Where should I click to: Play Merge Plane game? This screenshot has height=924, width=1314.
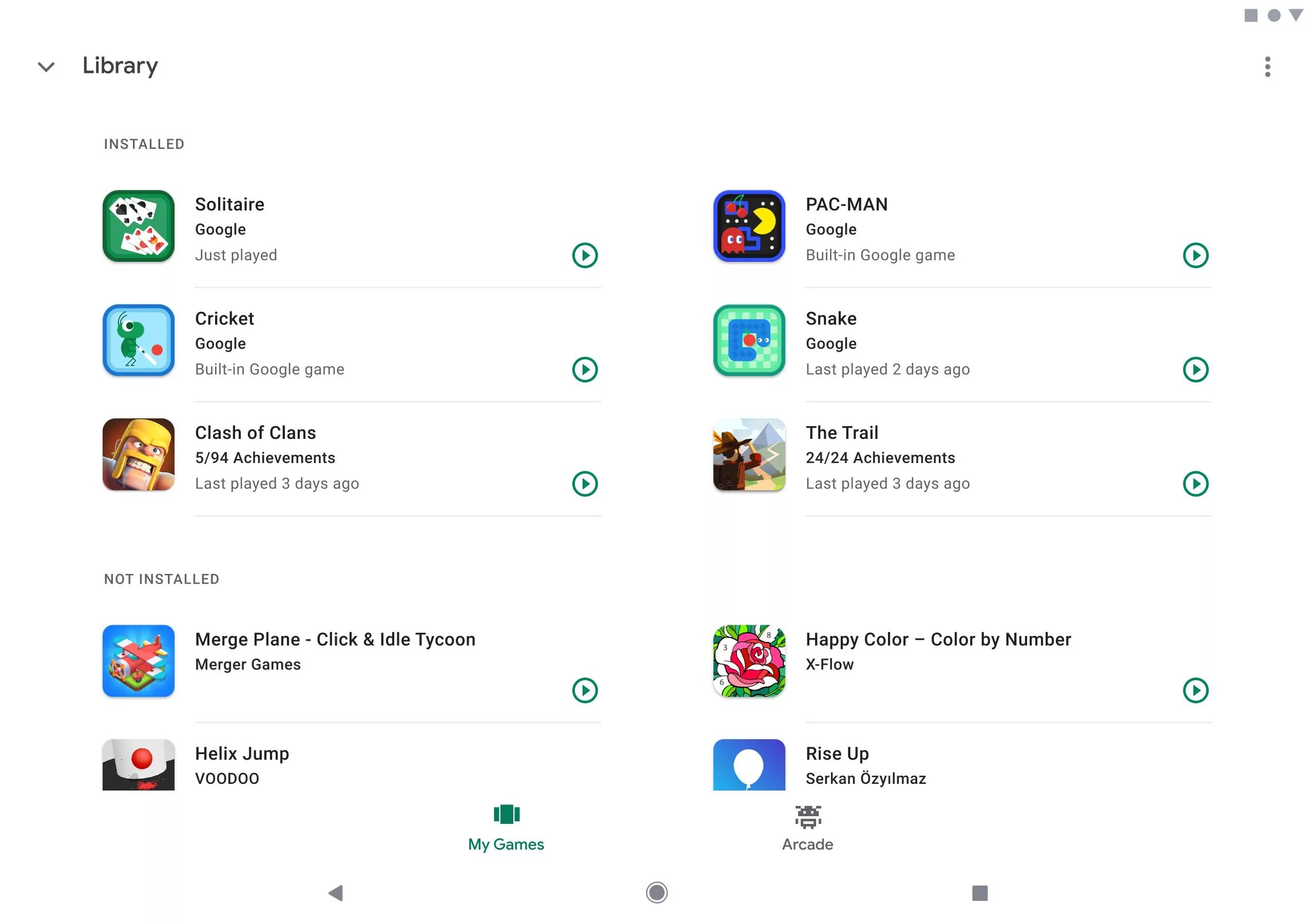pos(585,690)
